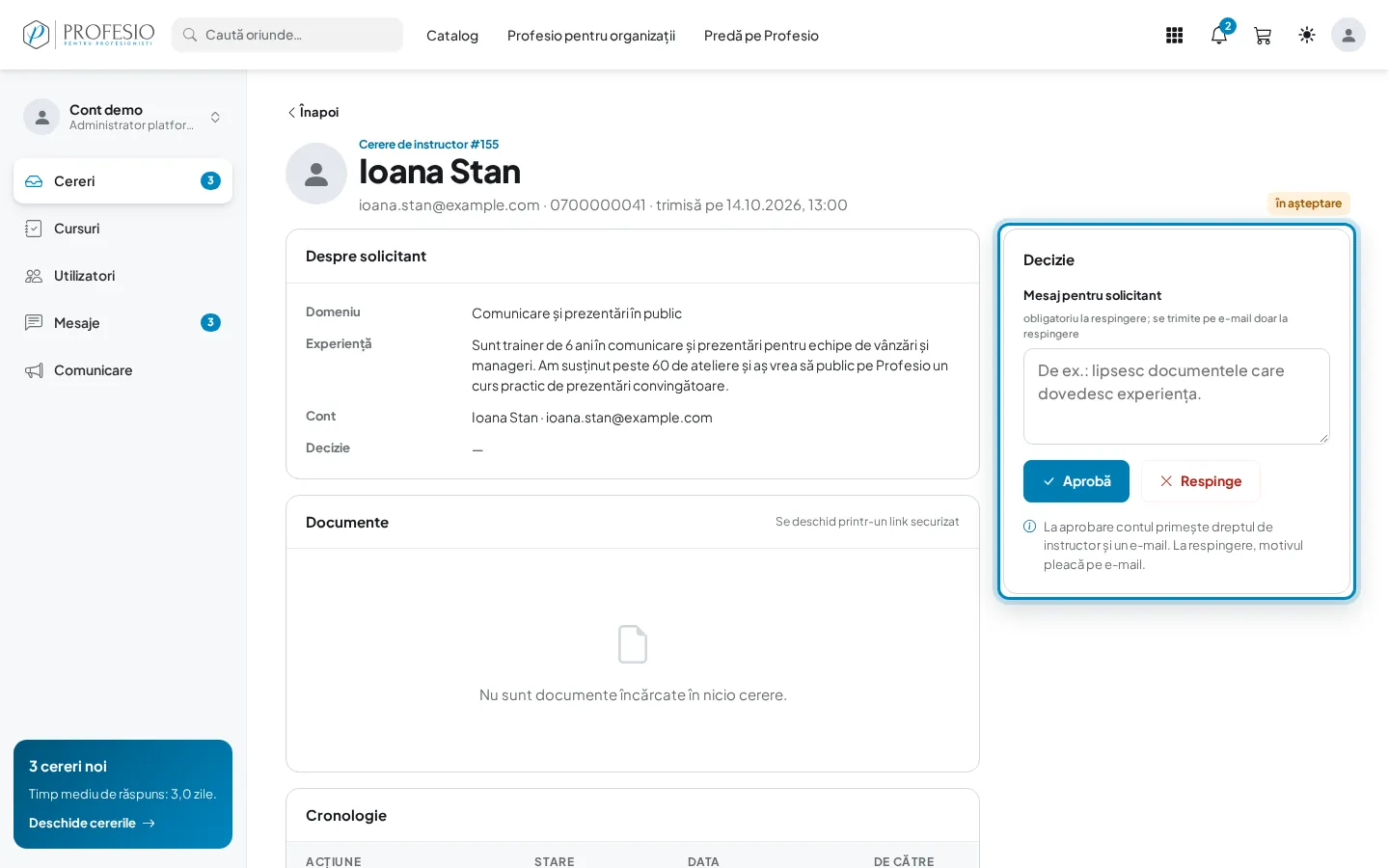Viewport: 1389px width, 868px height.
Task: Open the user avatar menu in header
Action: 1348,35
